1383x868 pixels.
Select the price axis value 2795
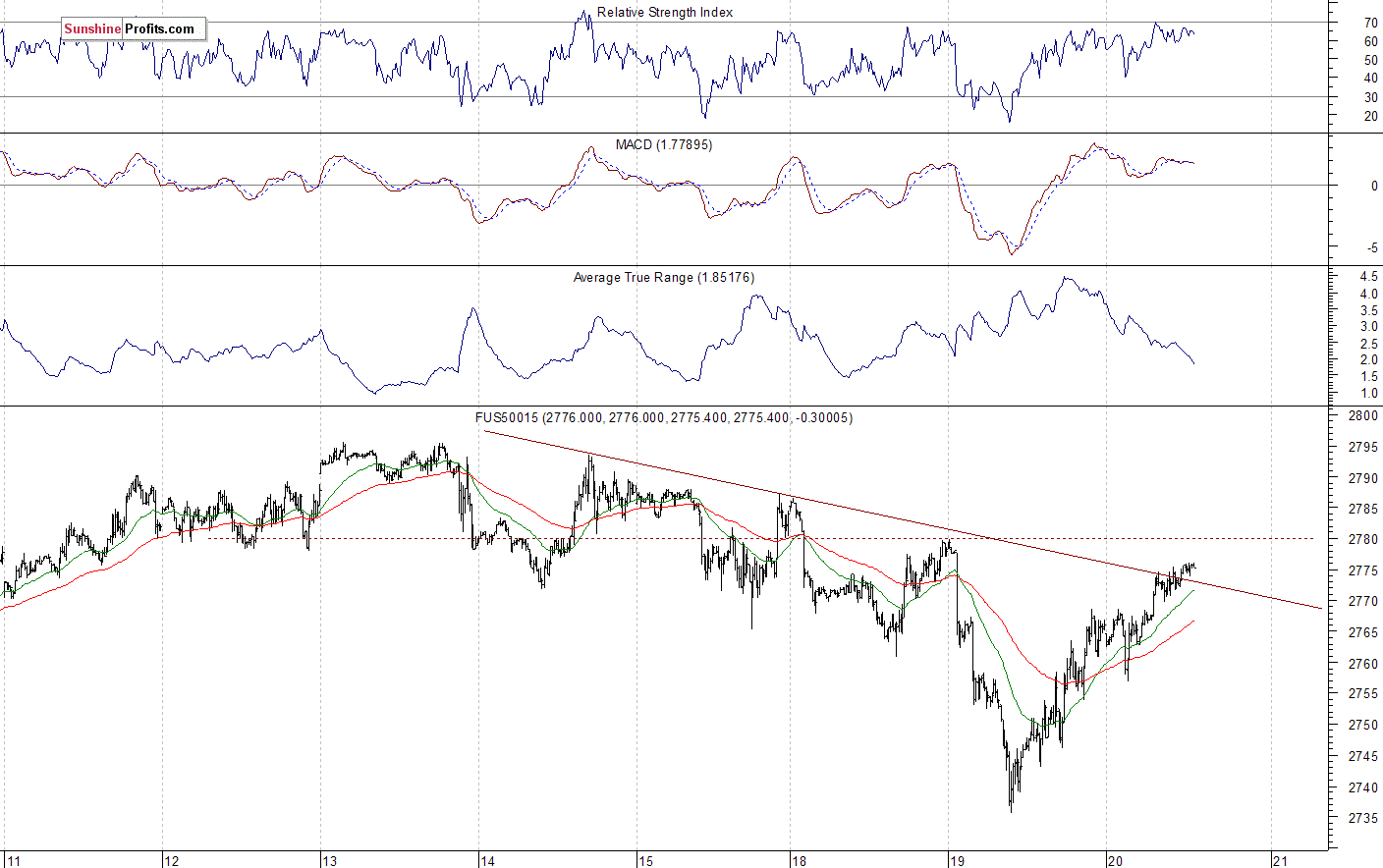[1363, 448]
